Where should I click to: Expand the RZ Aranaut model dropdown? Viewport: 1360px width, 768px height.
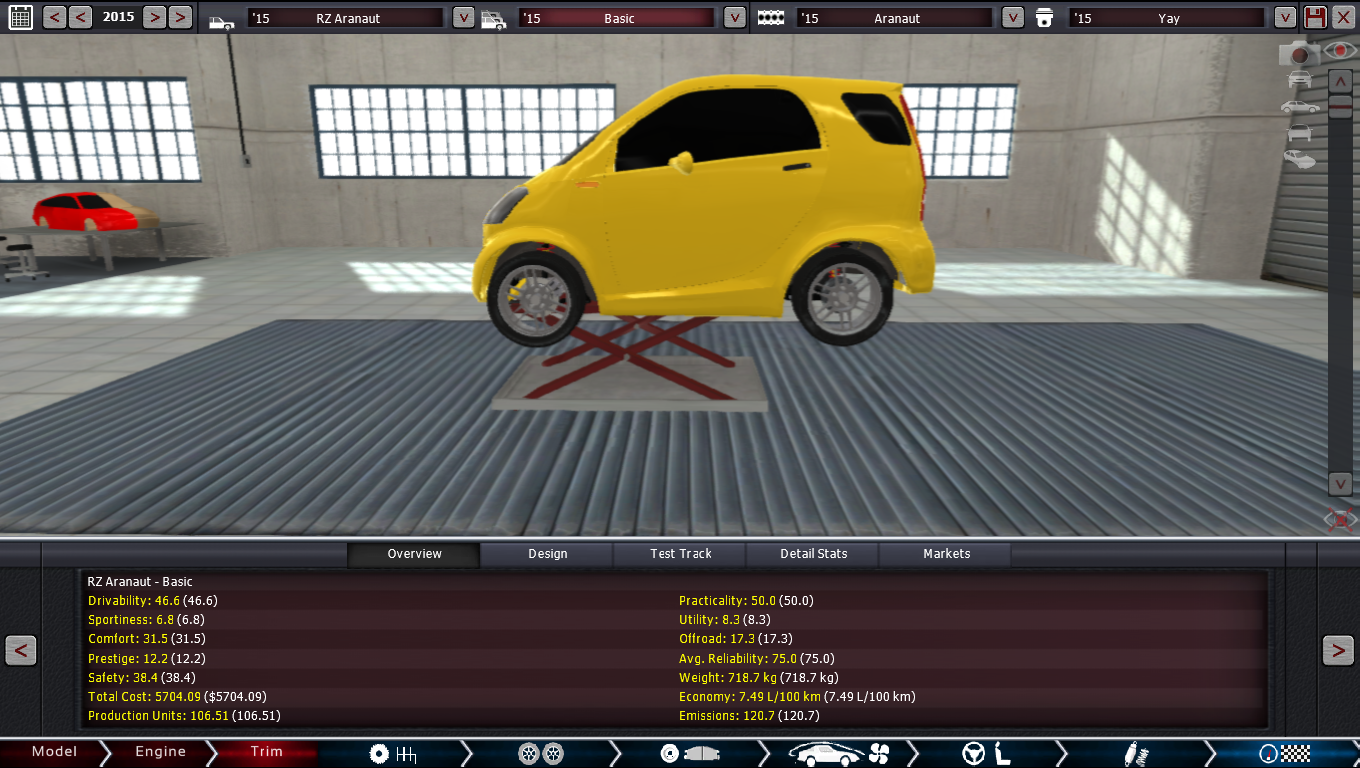tap(463, 18)
